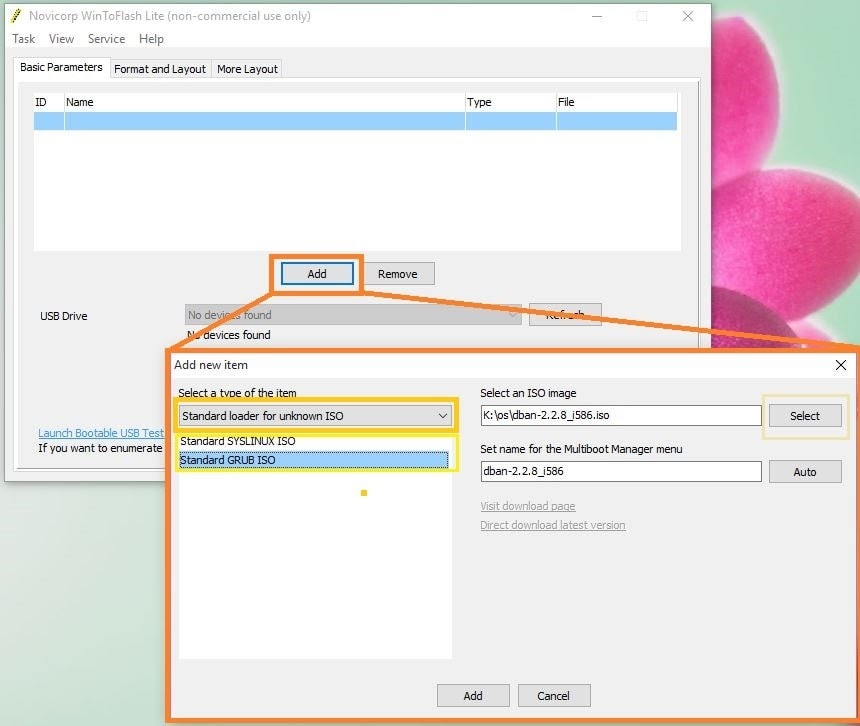This screenshot has height=726, width=860.
Task: Click the Auto button for menu name
Action: 805,471
